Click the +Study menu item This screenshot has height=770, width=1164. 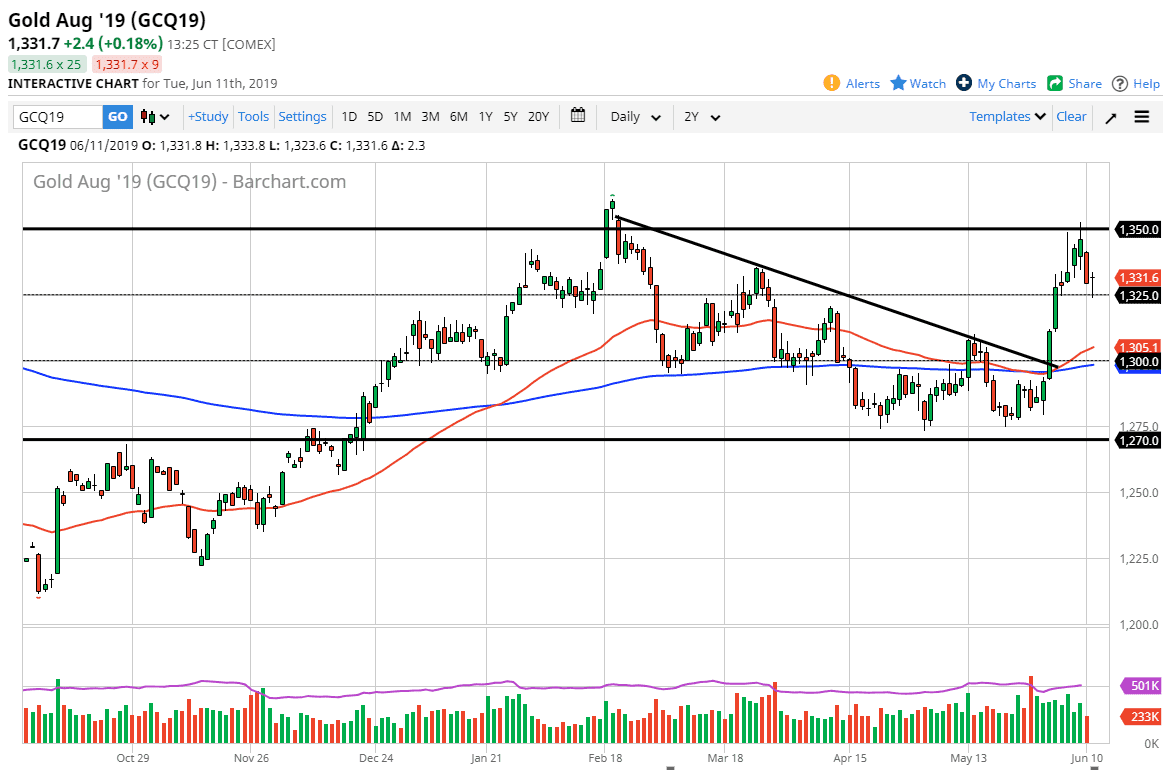tap(208, 117)
